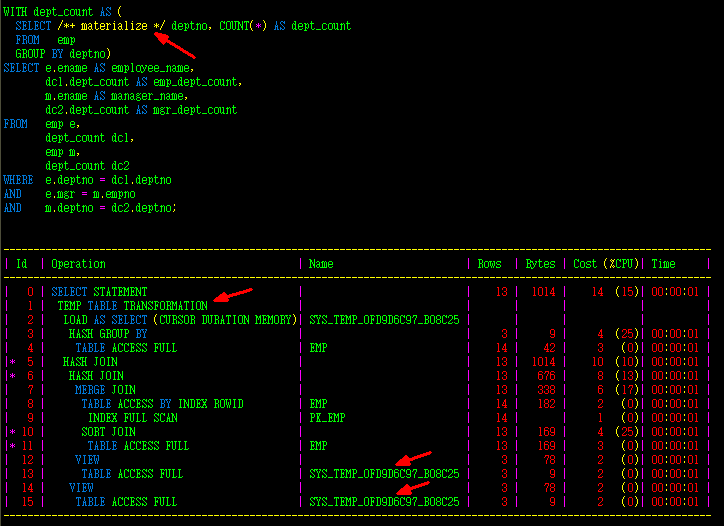The height and width of the screenshot is (526, 724).
Task: Click bytes value '338' in MERGE JOIN row
Action: point(547,390)
